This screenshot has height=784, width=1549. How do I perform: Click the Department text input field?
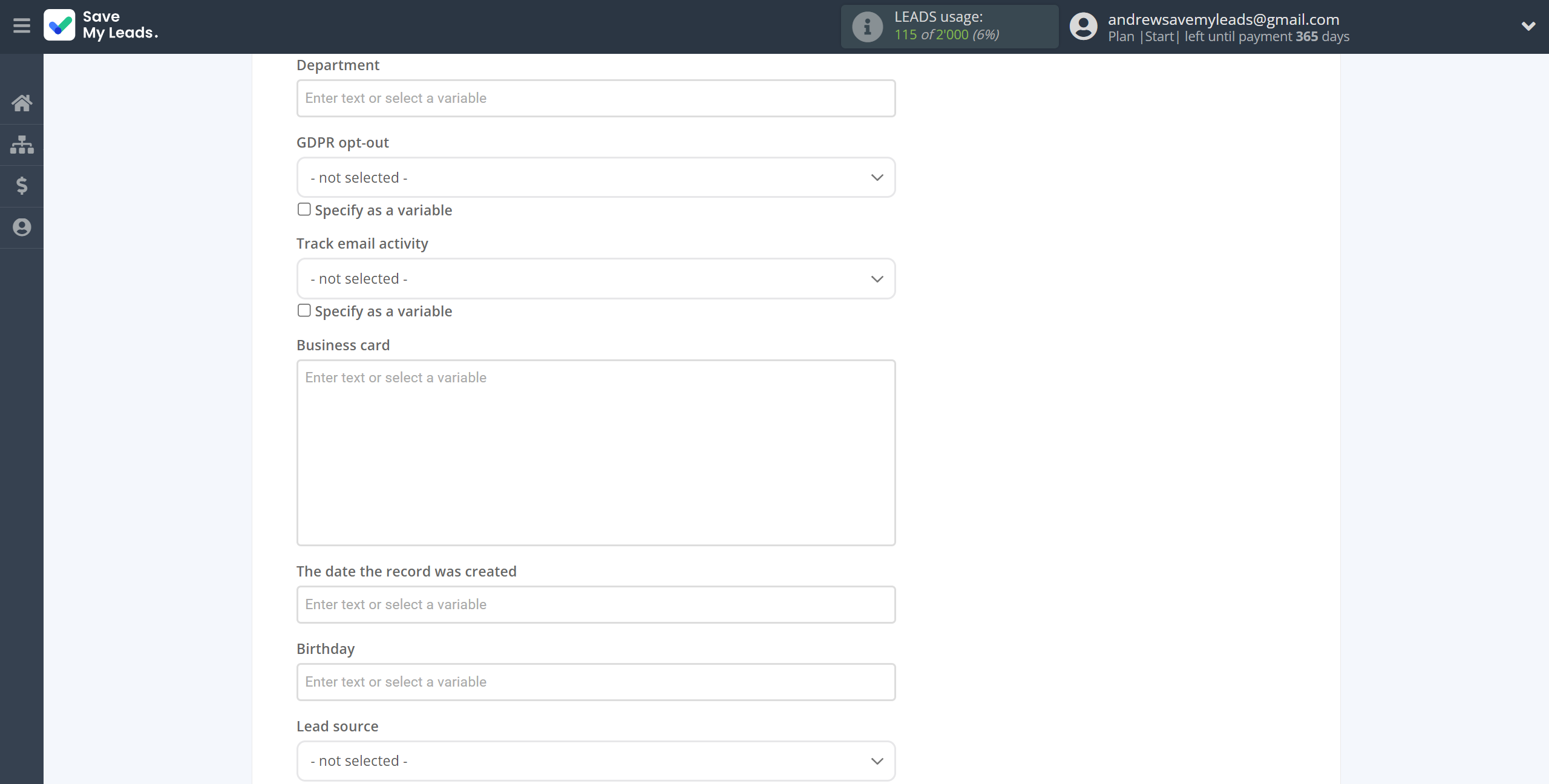[x=596, y=97]
